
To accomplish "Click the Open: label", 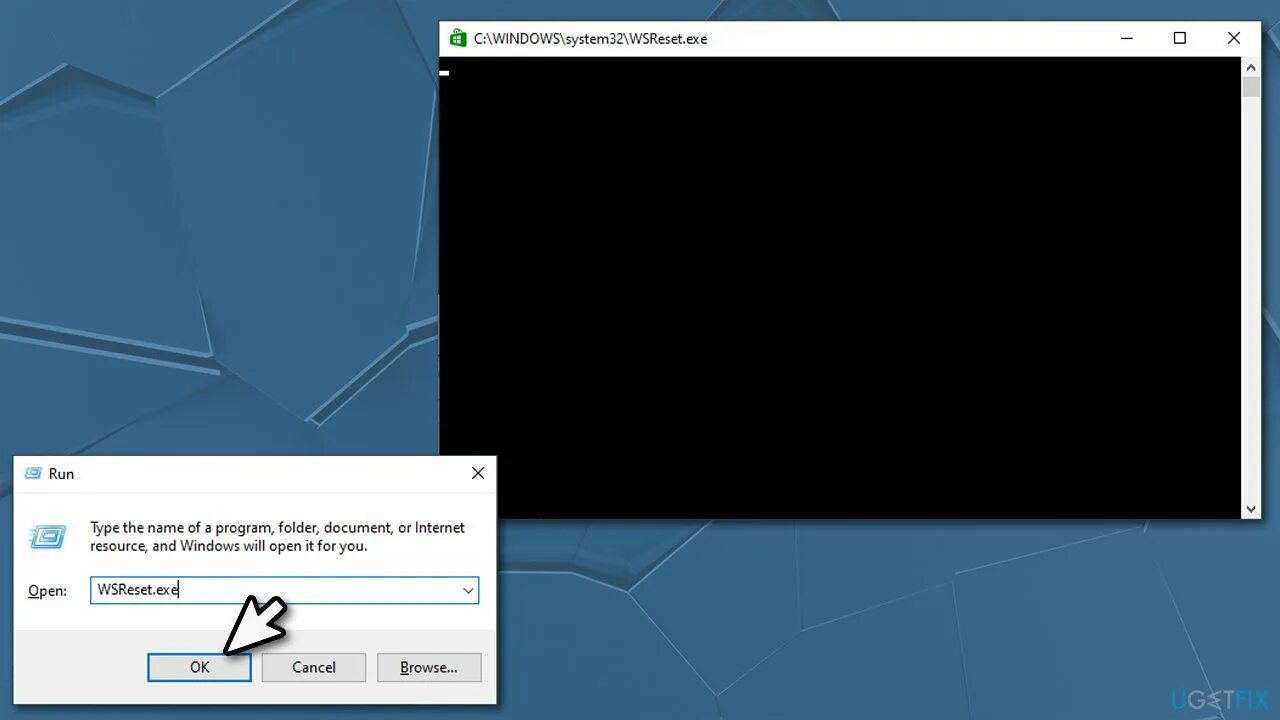I will click(x=47, y=591).
